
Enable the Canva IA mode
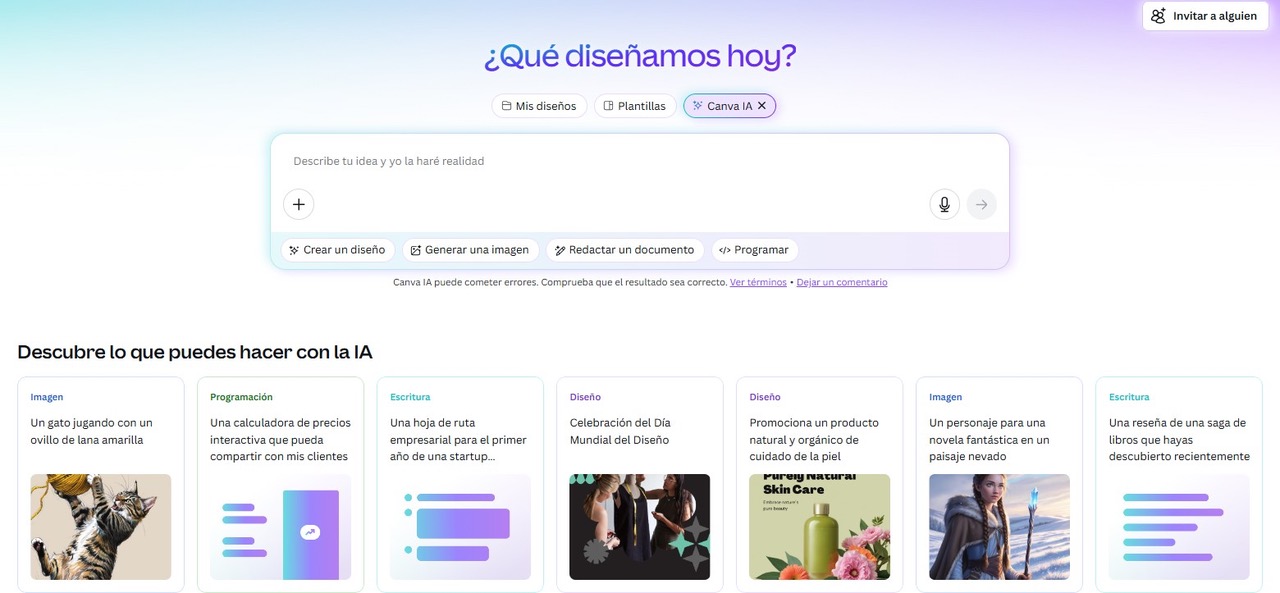pos(725,105)
